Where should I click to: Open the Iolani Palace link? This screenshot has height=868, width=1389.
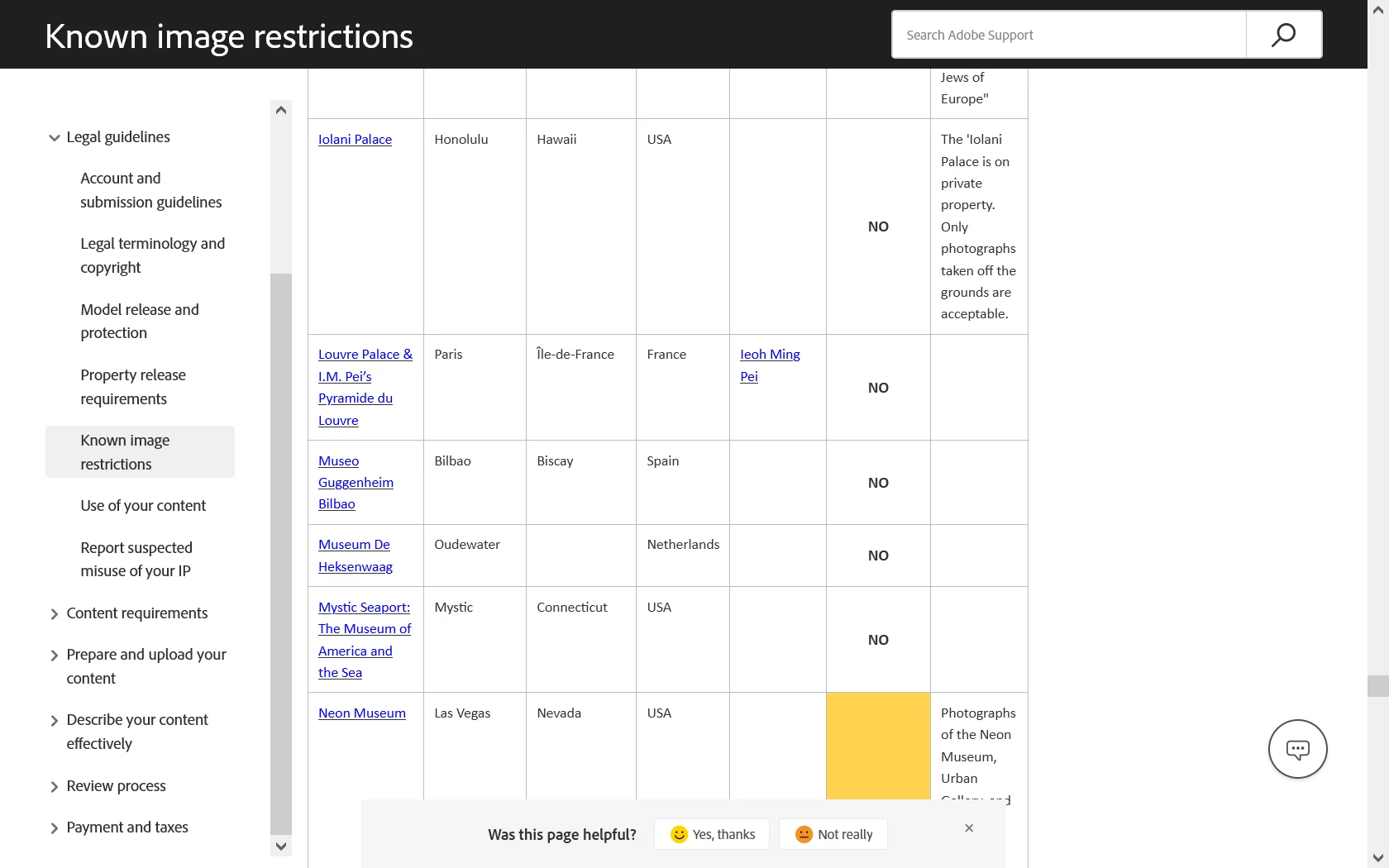[x=355, y=140]
